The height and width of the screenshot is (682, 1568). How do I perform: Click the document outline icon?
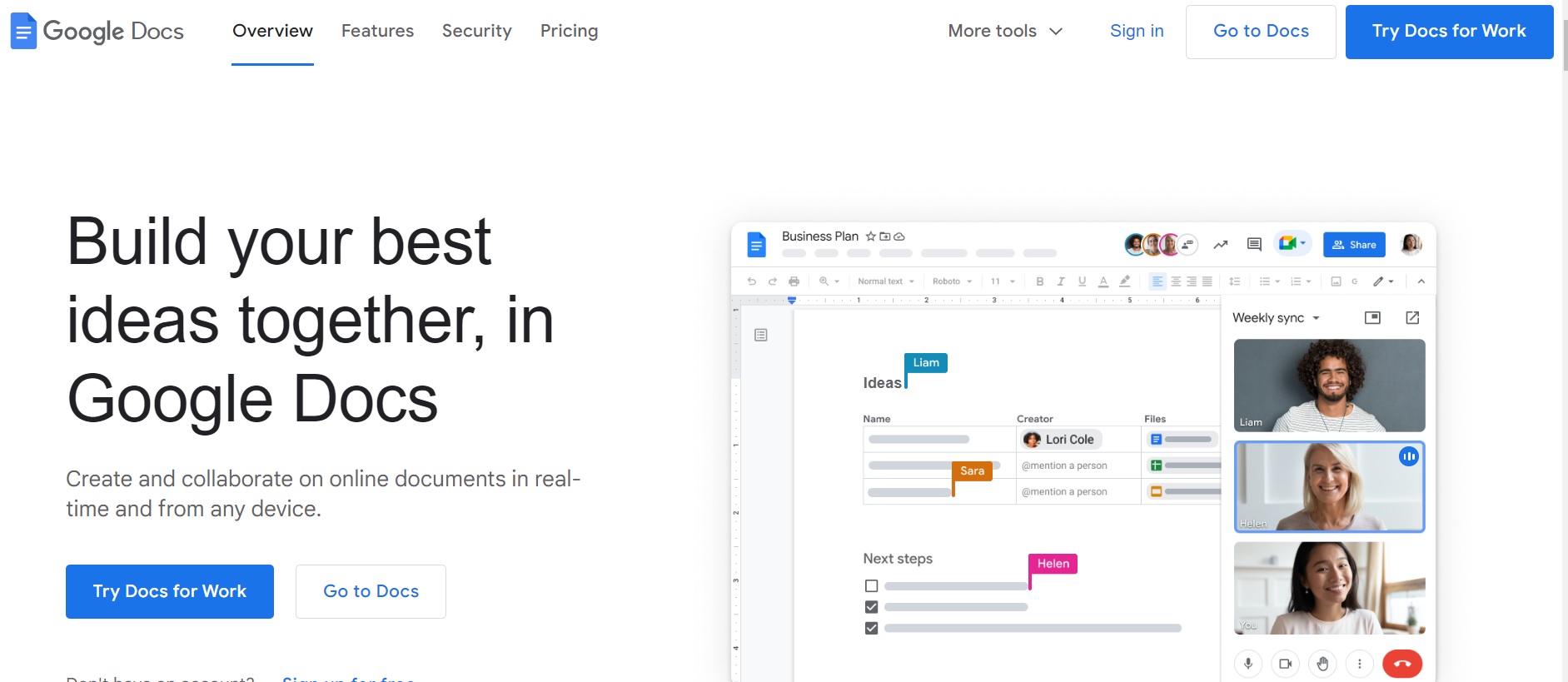click(761, 335)
